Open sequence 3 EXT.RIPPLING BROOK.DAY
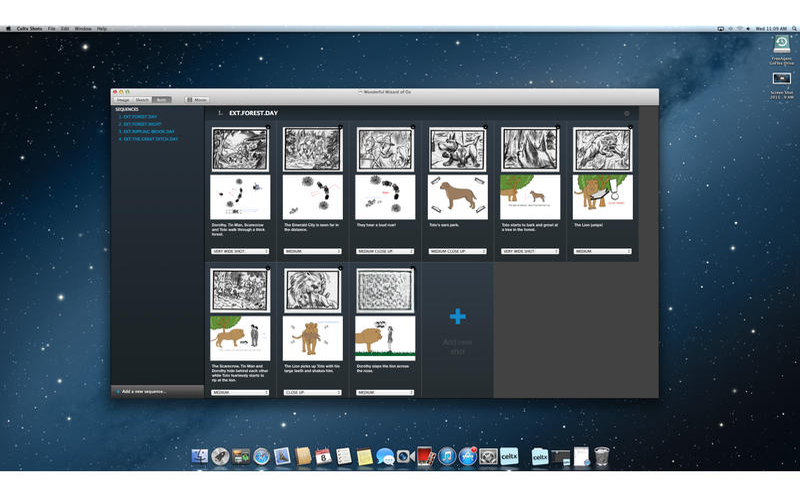 point(146,132)
